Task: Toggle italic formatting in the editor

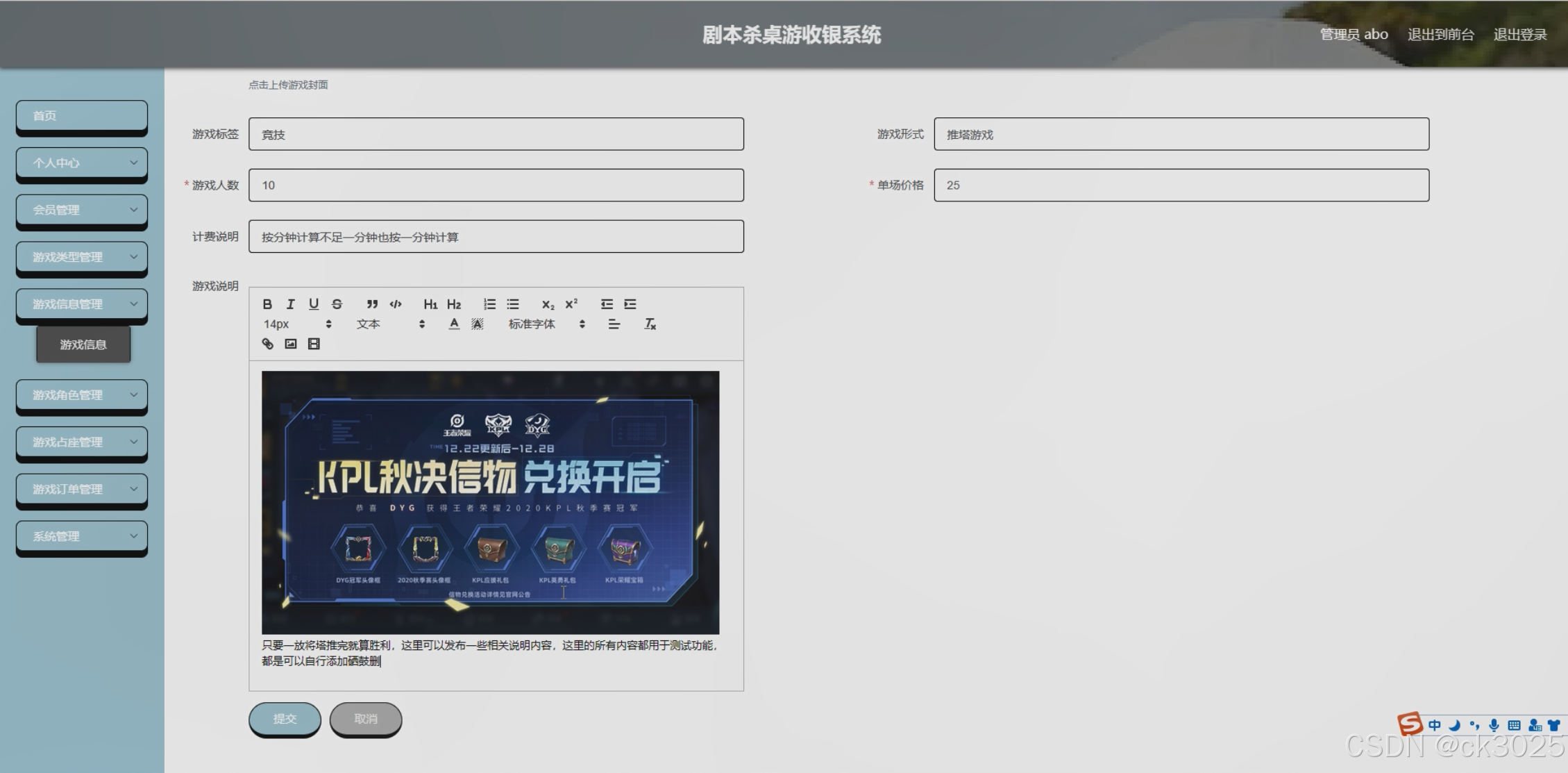Action: tap(291, 304)
